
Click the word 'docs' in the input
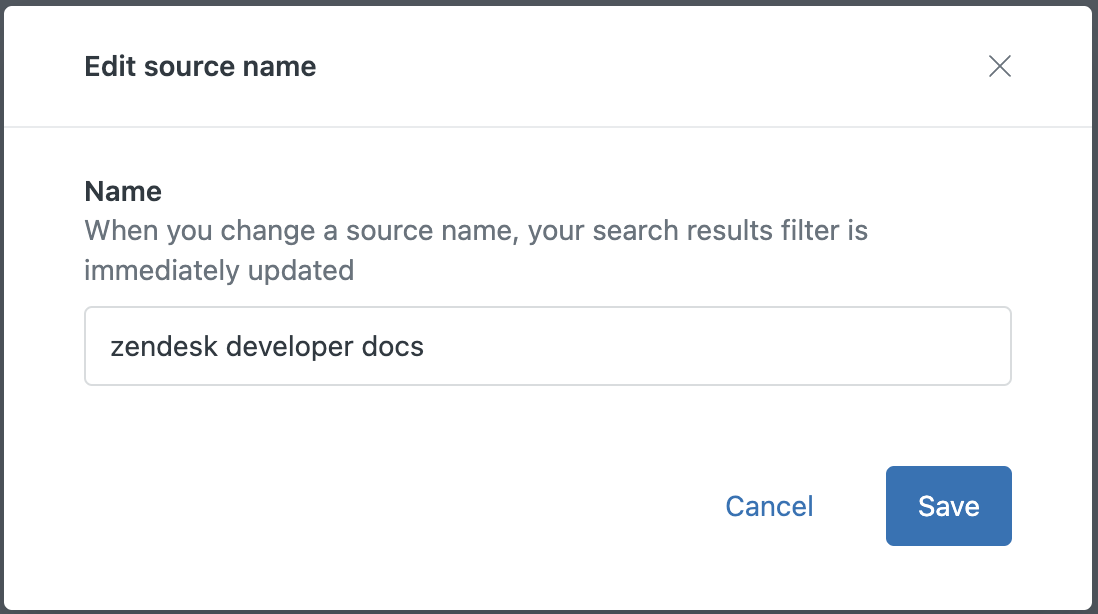(x=396, y=346)
